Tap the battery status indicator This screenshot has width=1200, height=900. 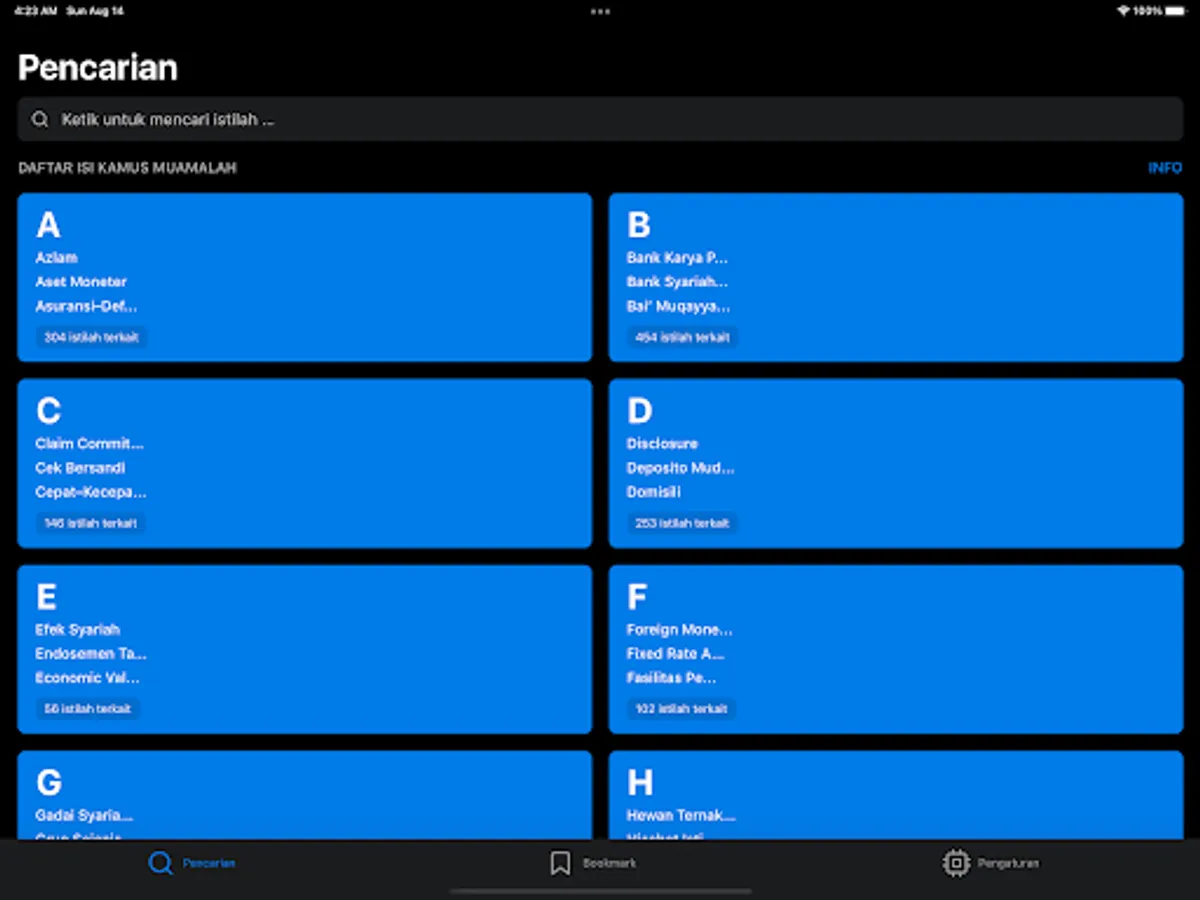click(1161, 11)
